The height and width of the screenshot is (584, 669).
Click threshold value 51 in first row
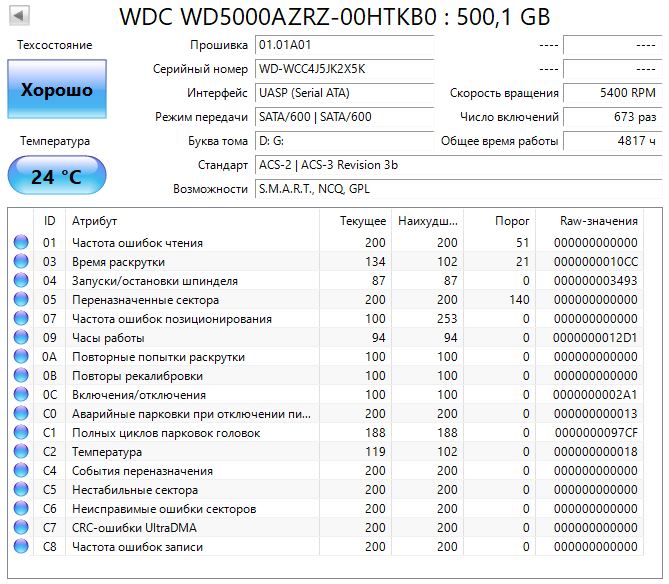pyautogui.click(x=523, y=242)
